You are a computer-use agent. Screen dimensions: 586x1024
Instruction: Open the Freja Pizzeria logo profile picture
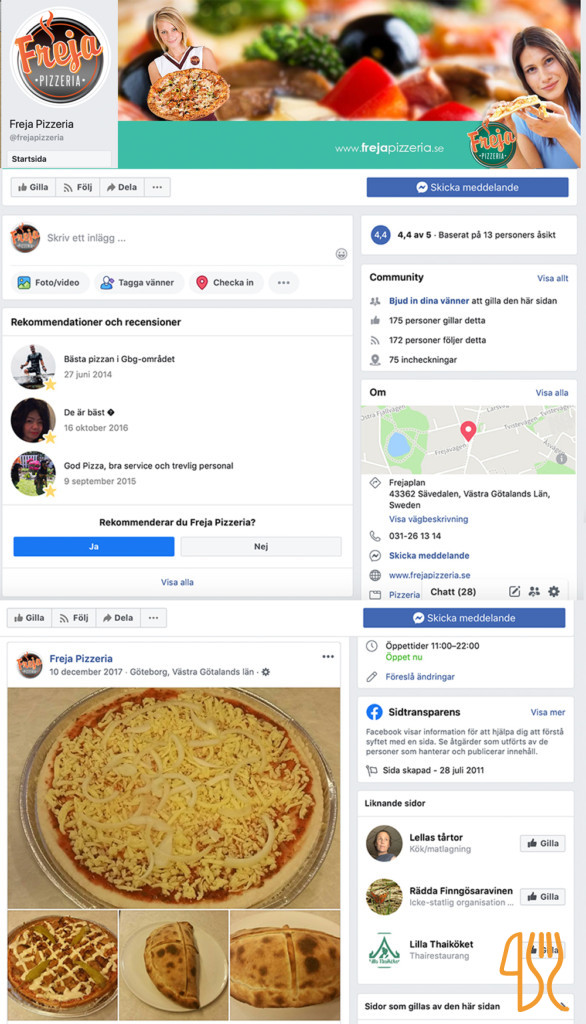(x=59, y=56)
